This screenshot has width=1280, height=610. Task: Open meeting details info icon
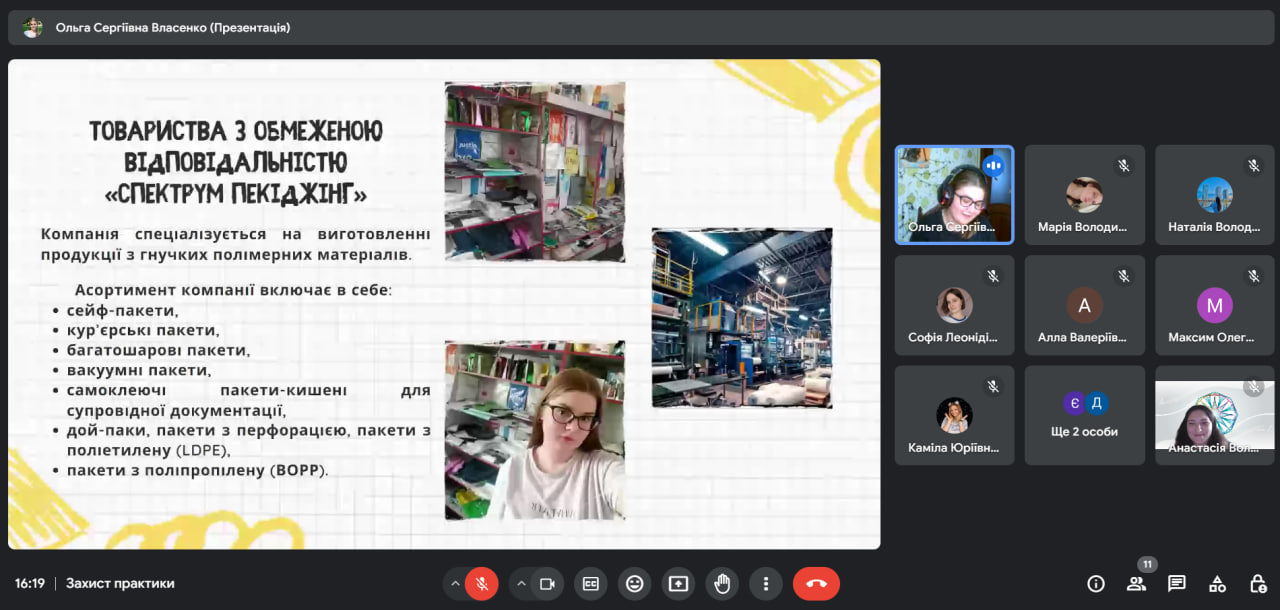pyautogui.click(x=1096, y=584)
